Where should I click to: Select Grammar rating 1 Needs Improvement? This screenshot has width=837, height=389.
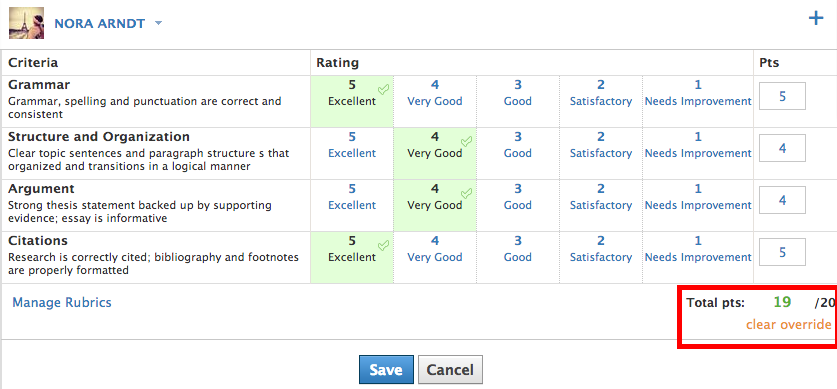[698, 93]
